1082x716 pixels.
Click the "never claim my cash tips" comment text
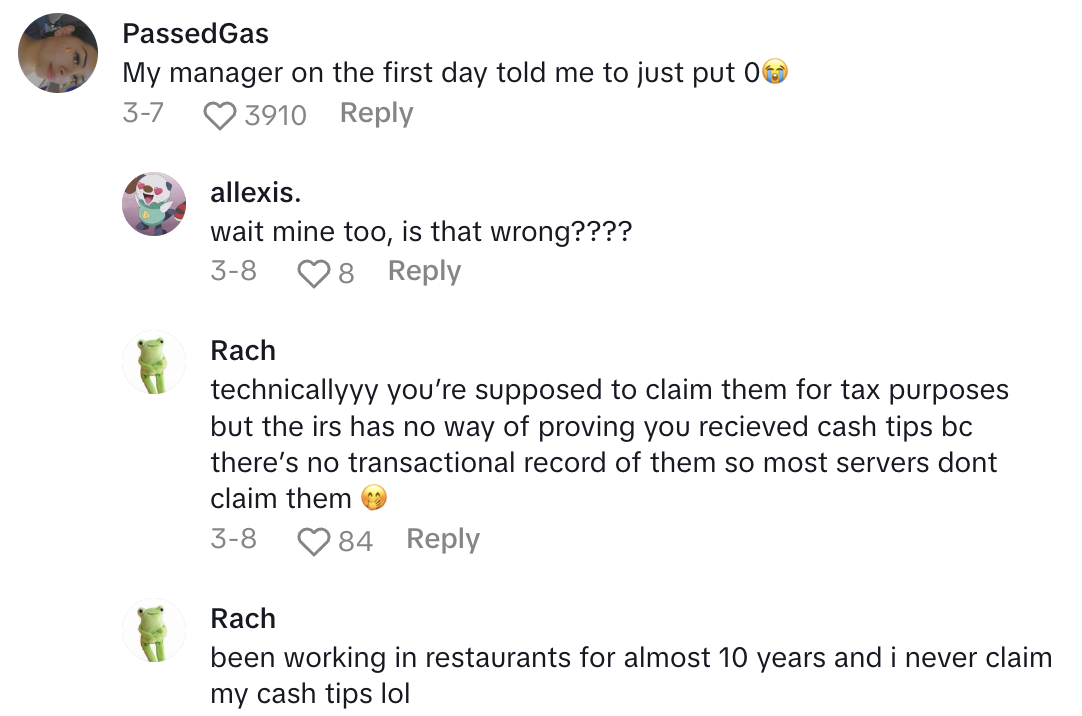click(x=630, y=675)
